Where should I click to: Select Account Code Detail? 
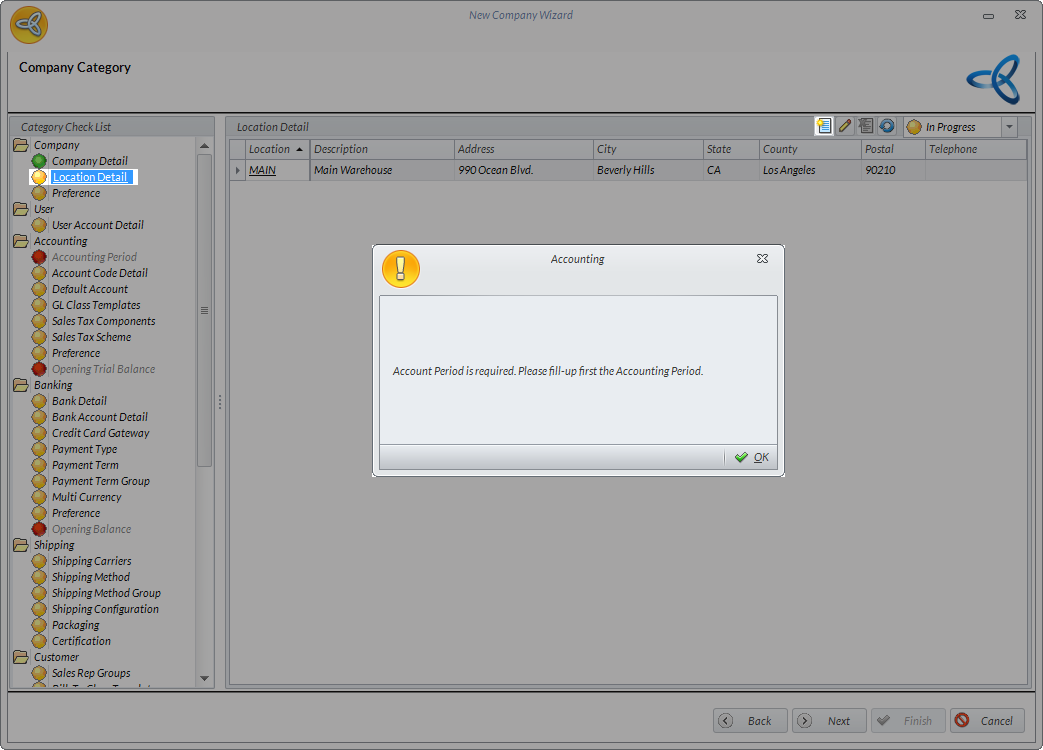100,273
